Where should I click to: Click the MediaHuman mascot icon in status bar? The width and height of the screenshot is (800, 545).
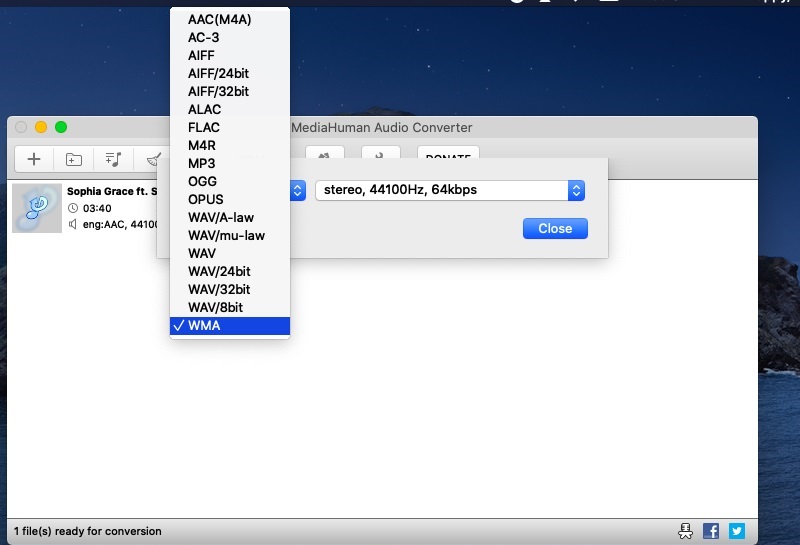tap(685, 531)
